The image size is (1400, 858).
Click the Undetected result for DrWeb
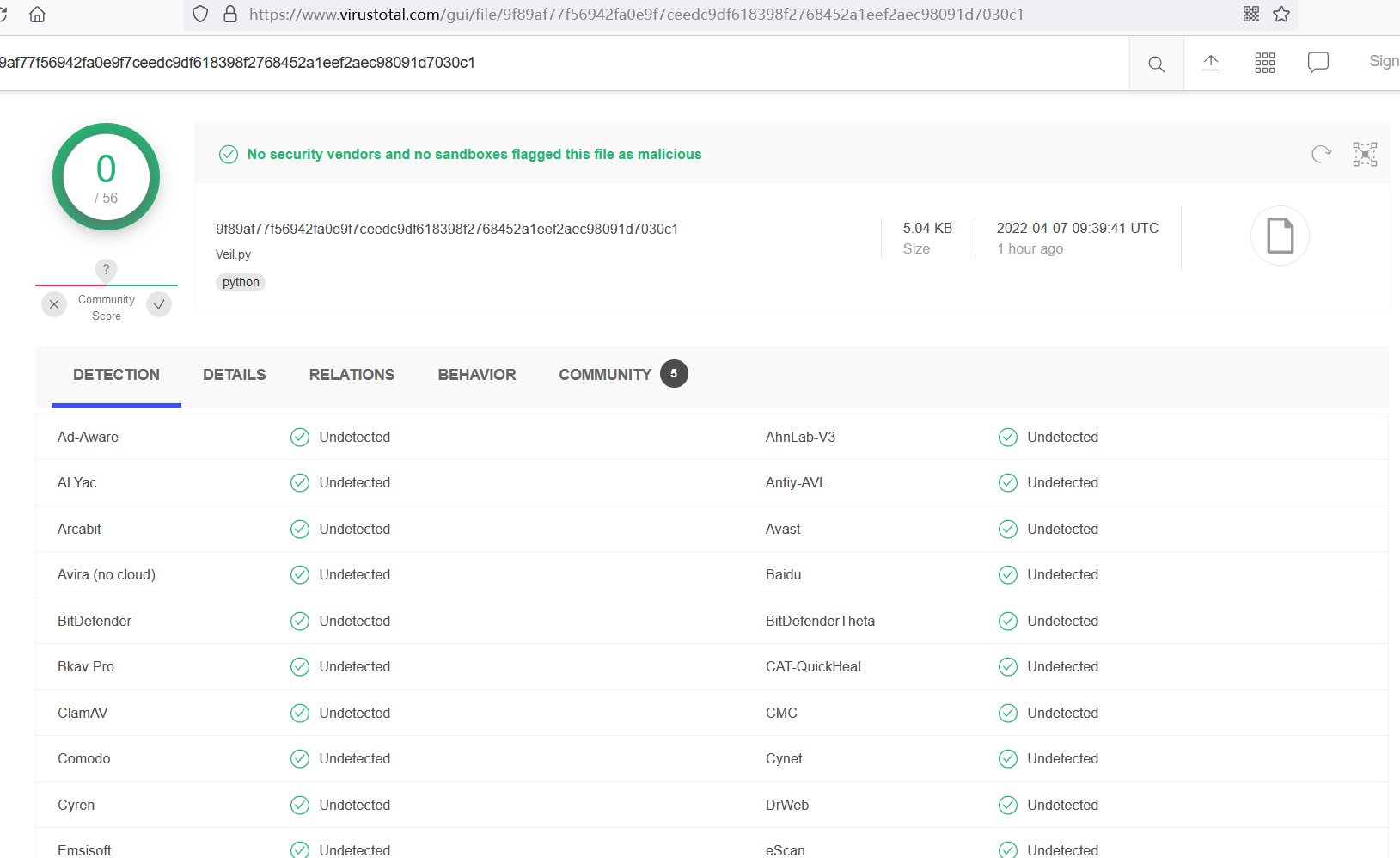tap(1062, 805)
